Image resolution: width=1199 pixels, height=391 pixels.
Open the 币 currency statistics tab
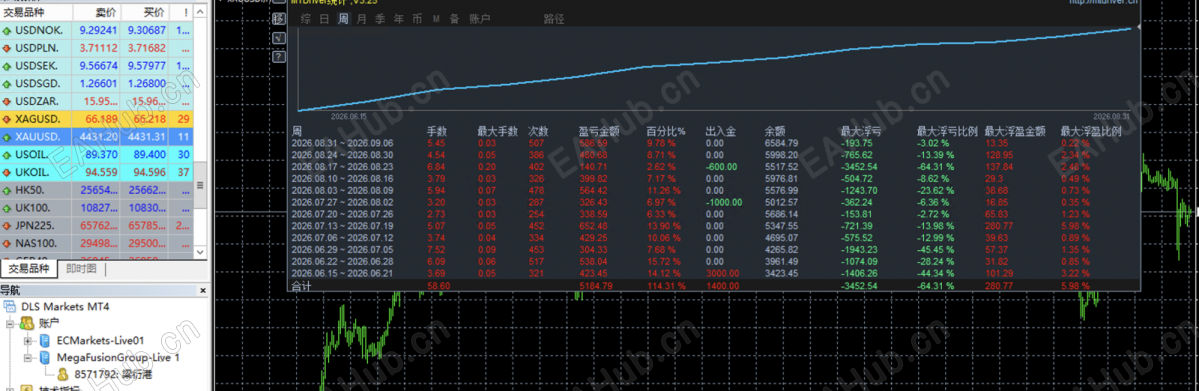point(417,18)
